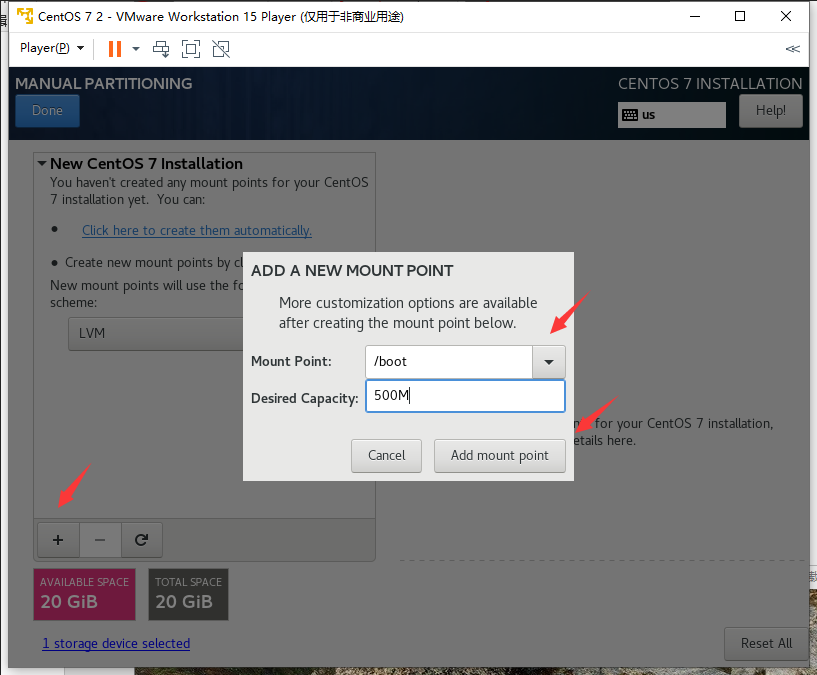The image size is (817, 675).
Task: Close the VMware Player window
Action: tap(786, 16)
